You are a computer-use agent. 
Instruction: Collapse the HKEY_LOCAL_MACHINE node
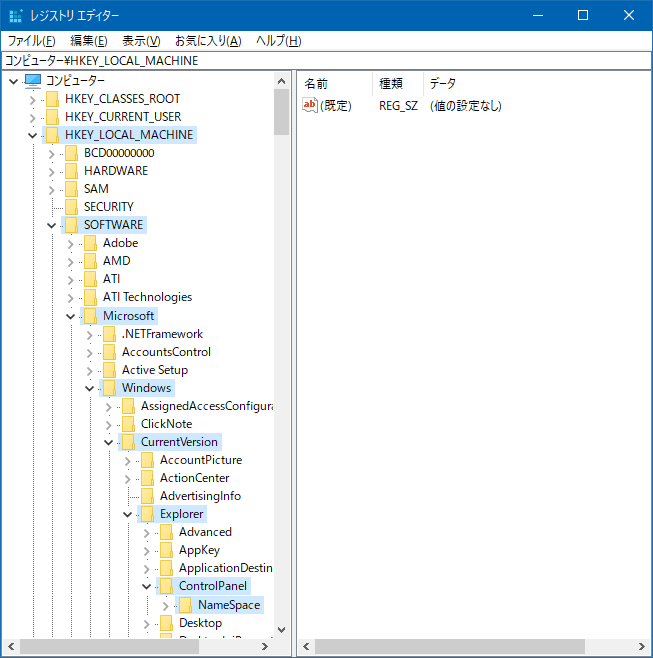click(x=32, y=135)
